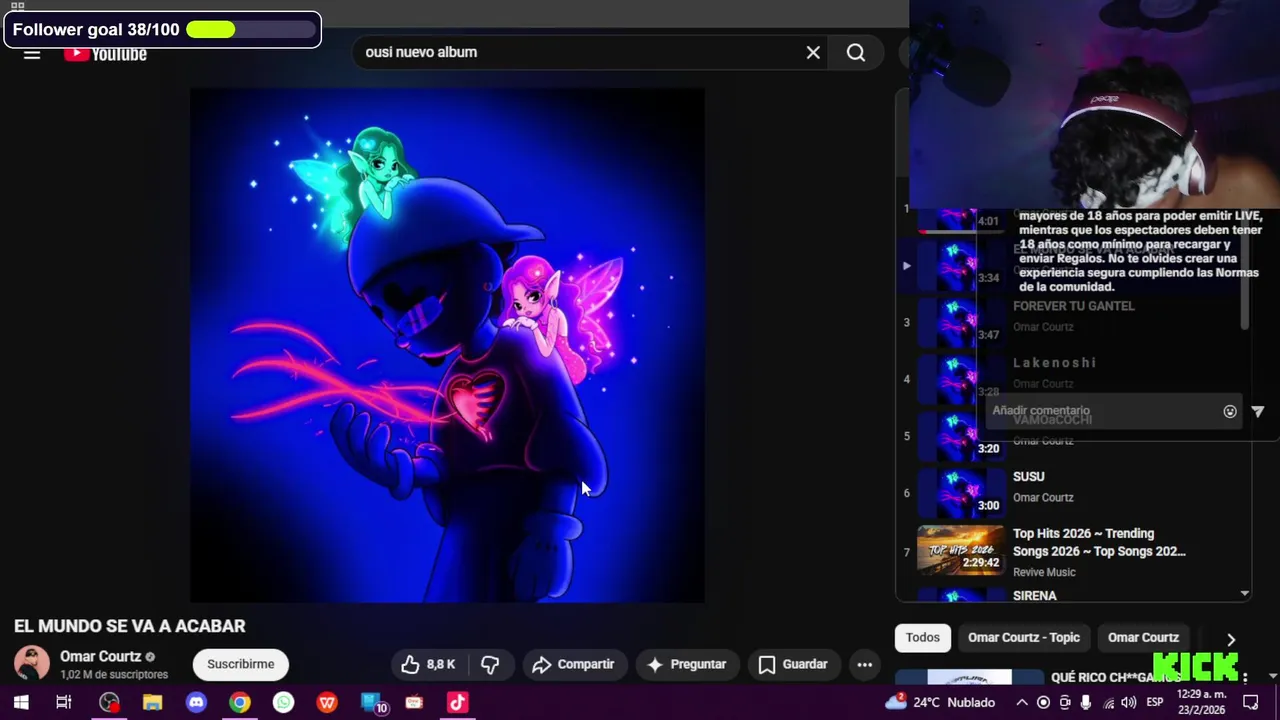Image resolution: width=1280 pixels, height=720 pixels.
Task: Click the microphone tray icon
Action: click(x=1086, y=702)
